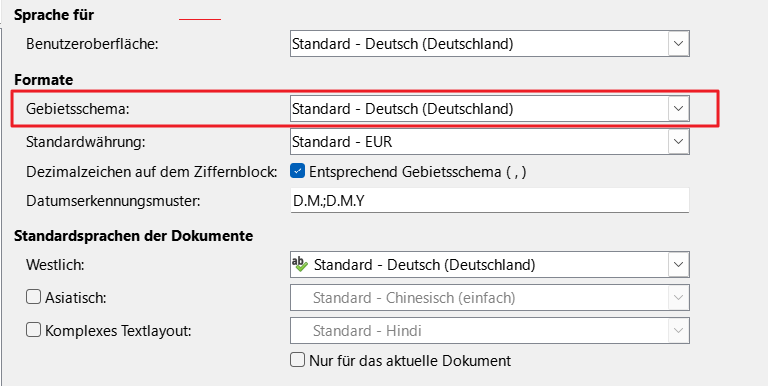
Task: Click the spellcheck icon in Westlich field
Action: point(299,264)
